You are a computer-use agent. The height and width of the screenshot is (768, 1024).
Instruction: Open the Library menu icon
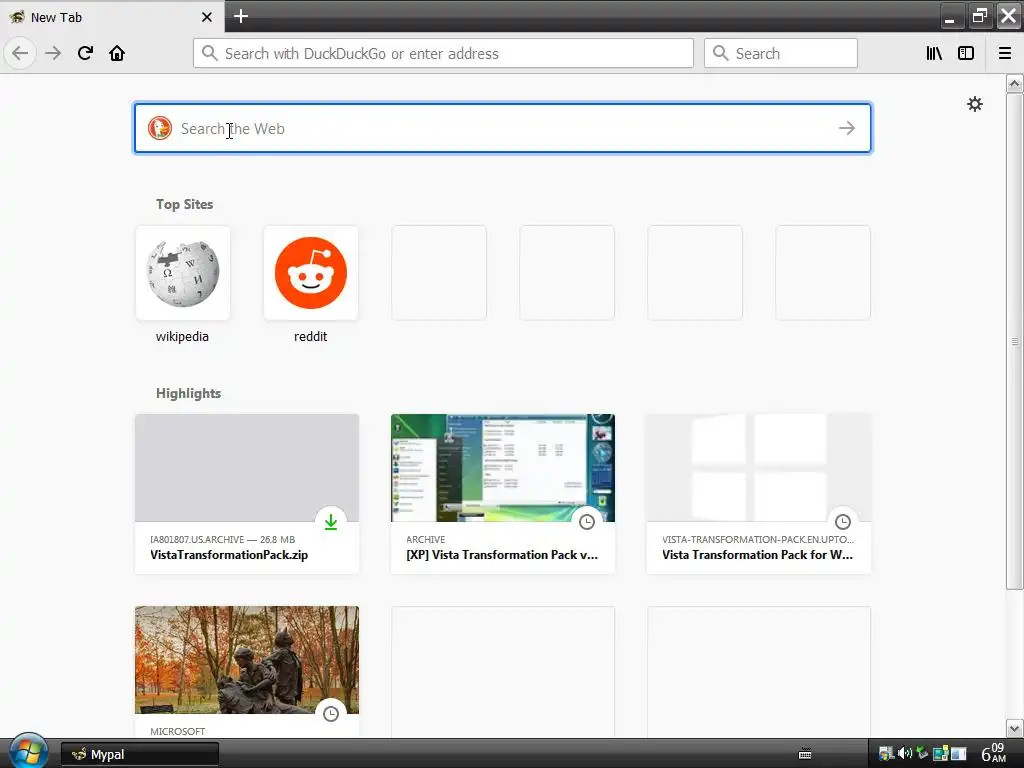click(934, 53)
